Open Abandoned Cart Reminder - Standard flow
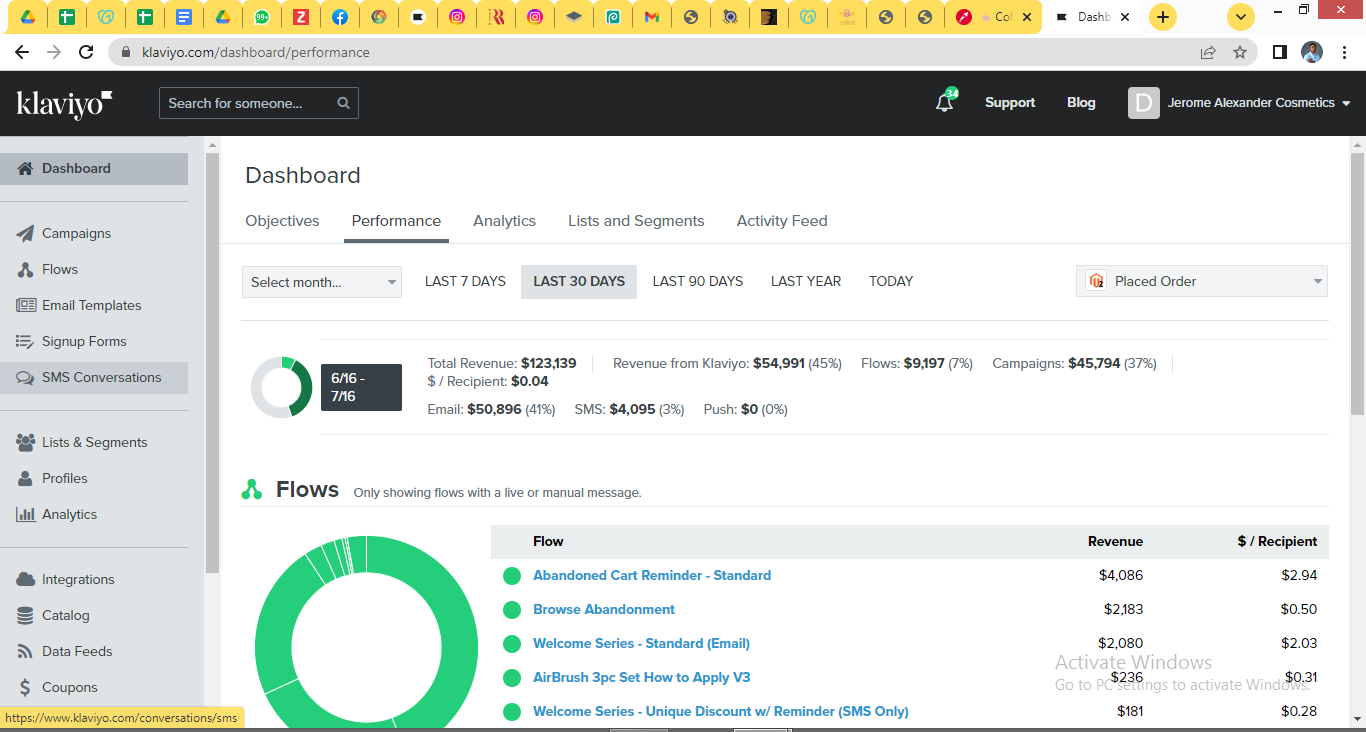 [651, 575]
